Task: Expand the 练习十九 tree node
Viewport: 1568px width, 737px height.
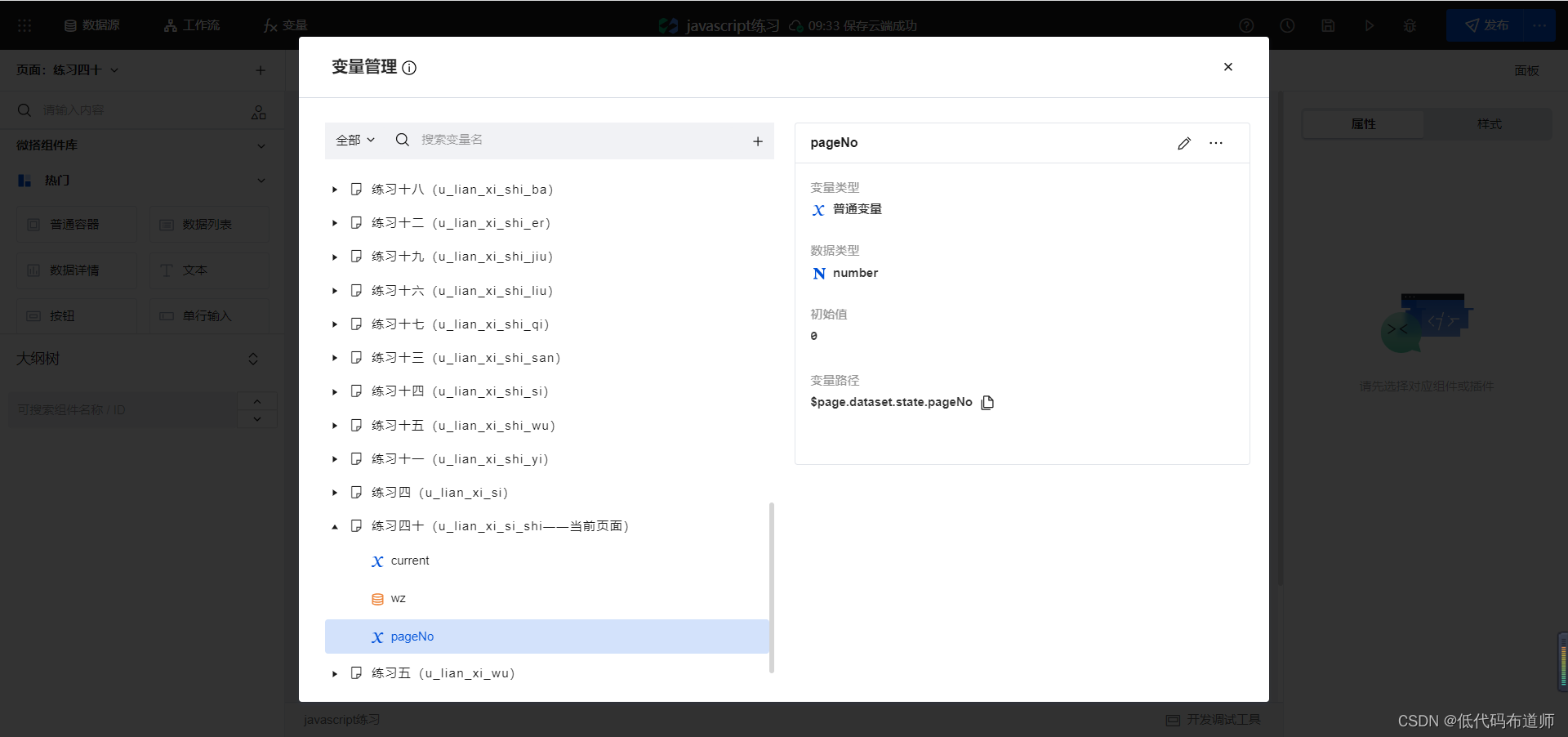Action: (x=335, y=257)
